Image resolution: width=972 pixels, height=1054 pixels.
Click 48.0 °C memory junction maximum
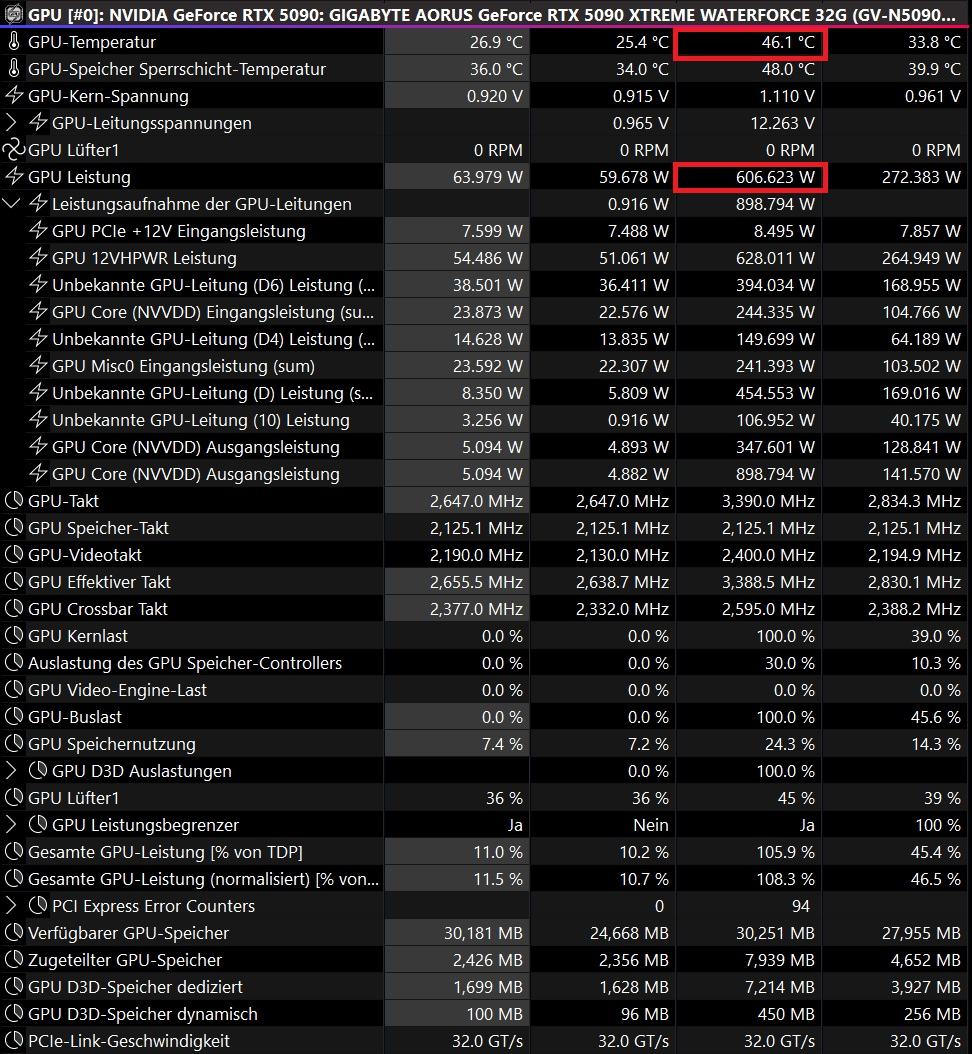tap(788, 69)
